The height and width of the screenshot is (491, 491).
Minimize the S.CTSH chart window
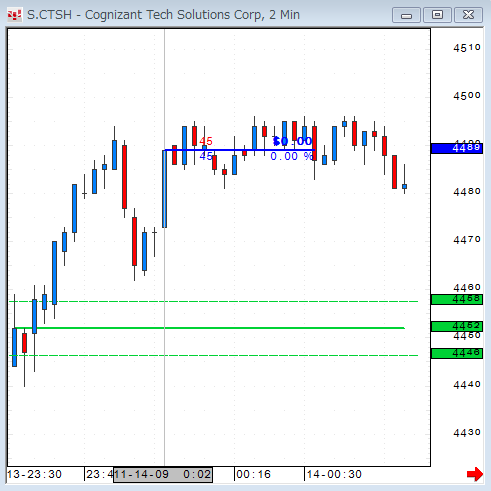(x=406, y=15)
